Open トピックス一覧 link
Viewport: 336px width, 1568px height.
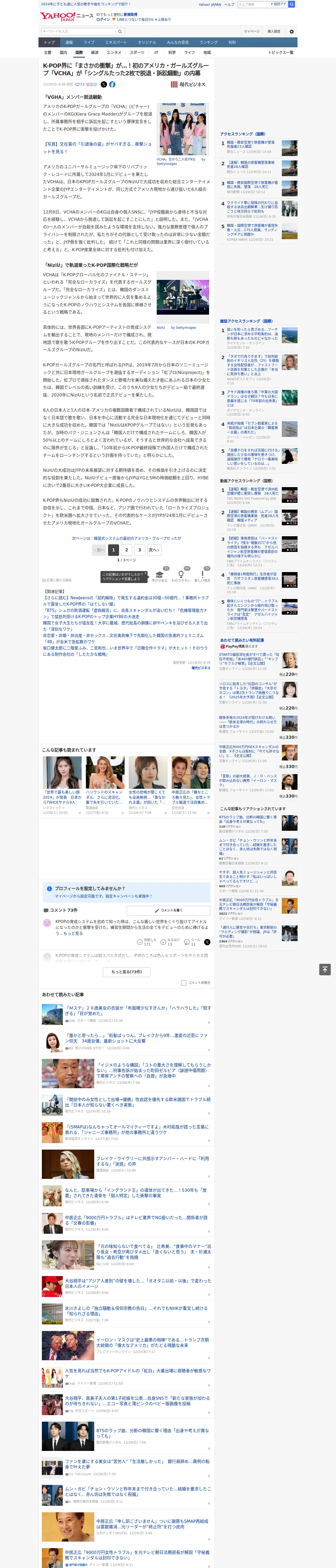coord(281,52)
